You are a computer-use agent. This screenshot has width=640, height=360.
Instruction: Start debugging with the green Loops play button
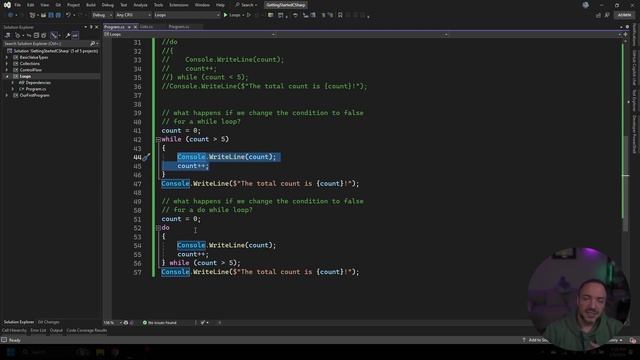click(233, 15)
